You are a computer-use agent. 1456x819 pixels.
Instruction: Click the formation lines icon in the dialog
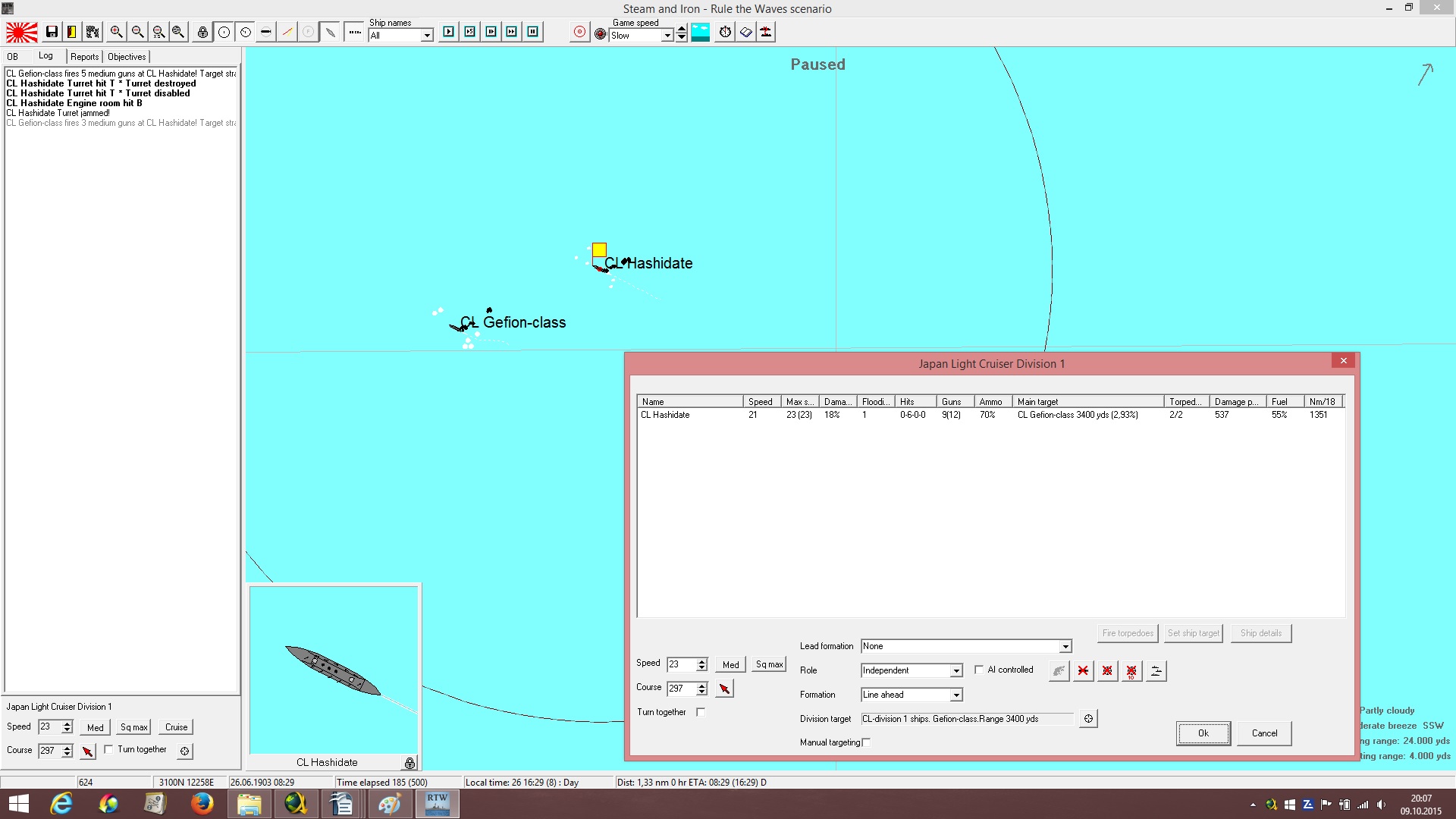coord(1156,670)
